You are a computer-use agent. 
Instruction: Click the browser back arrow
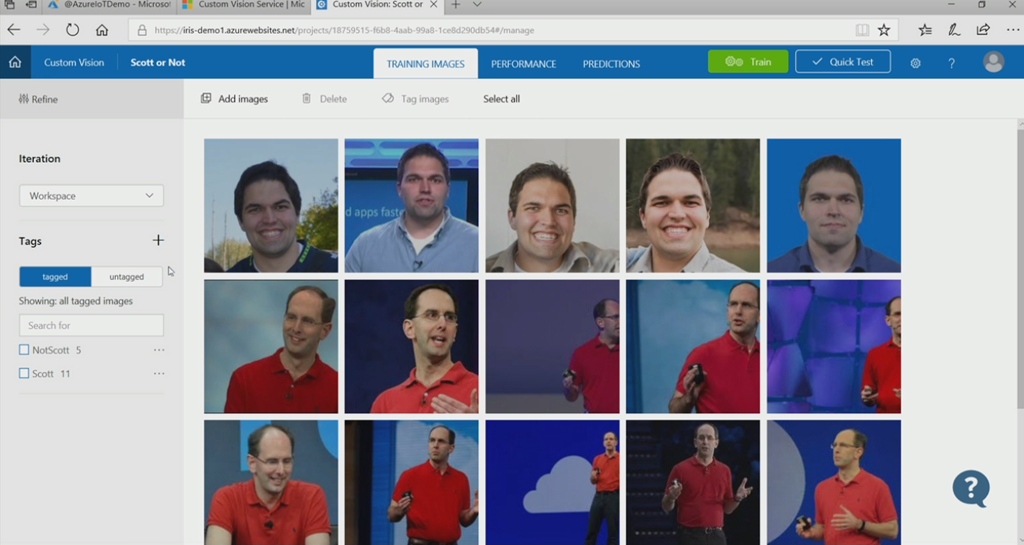pos(14,30)
